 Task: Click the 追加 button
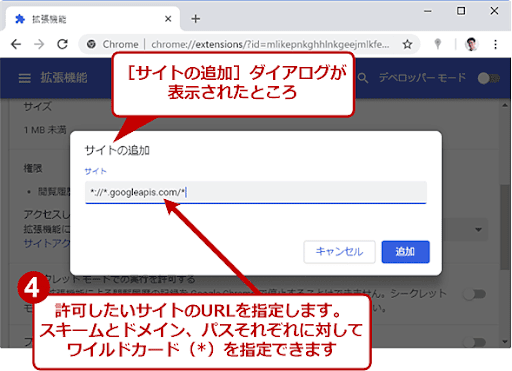405,252
